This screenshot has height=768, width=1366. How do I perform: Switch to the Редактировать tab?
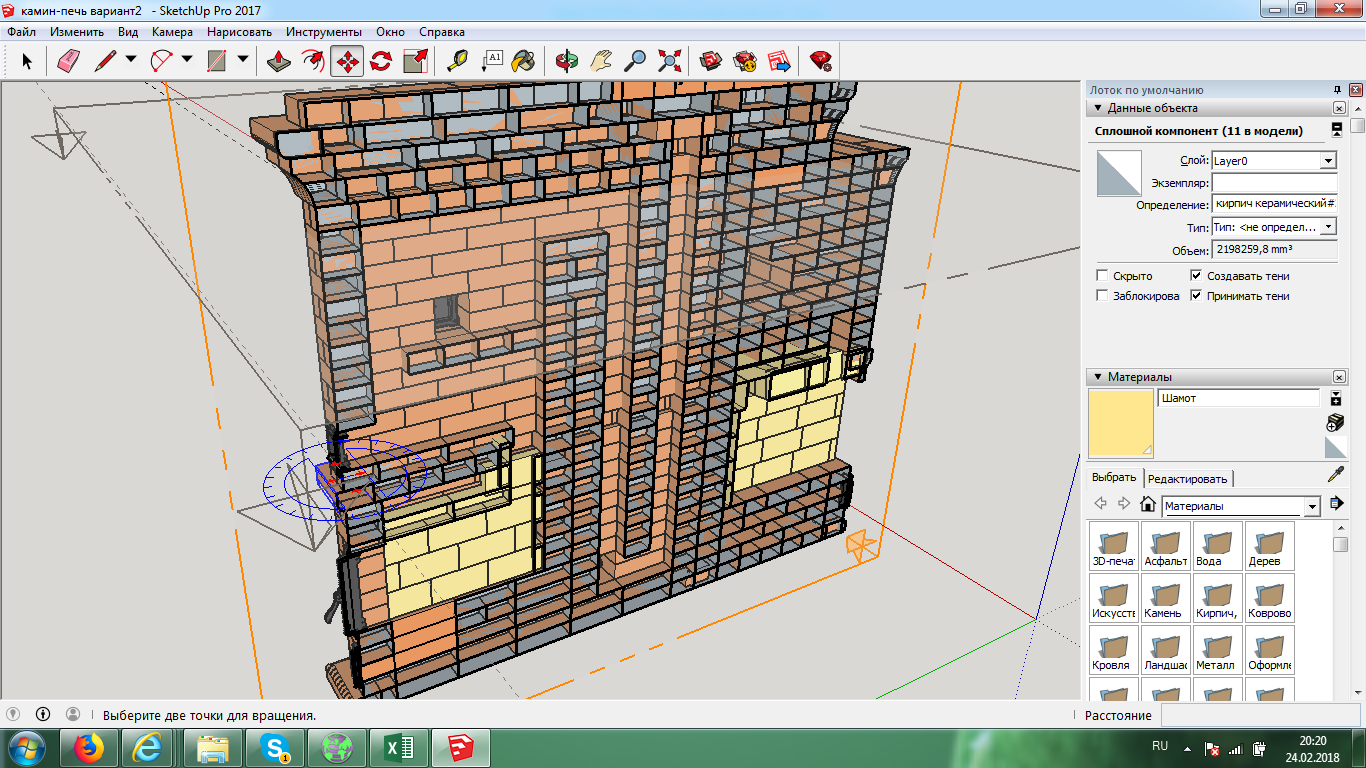click(x=1188, y=479)
